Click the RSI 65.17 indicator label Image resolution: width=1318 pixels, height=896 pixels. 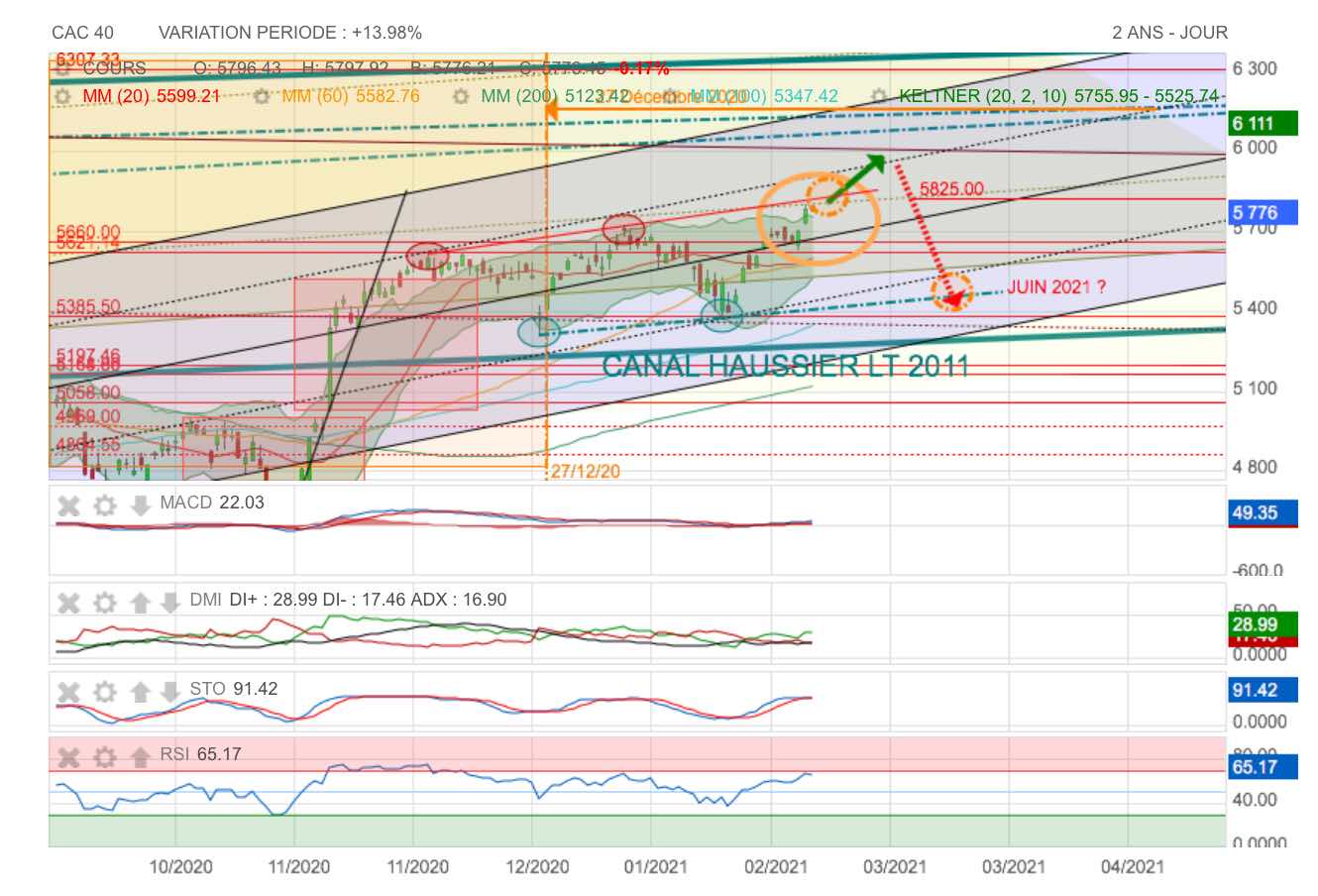(x=200, y=754)
